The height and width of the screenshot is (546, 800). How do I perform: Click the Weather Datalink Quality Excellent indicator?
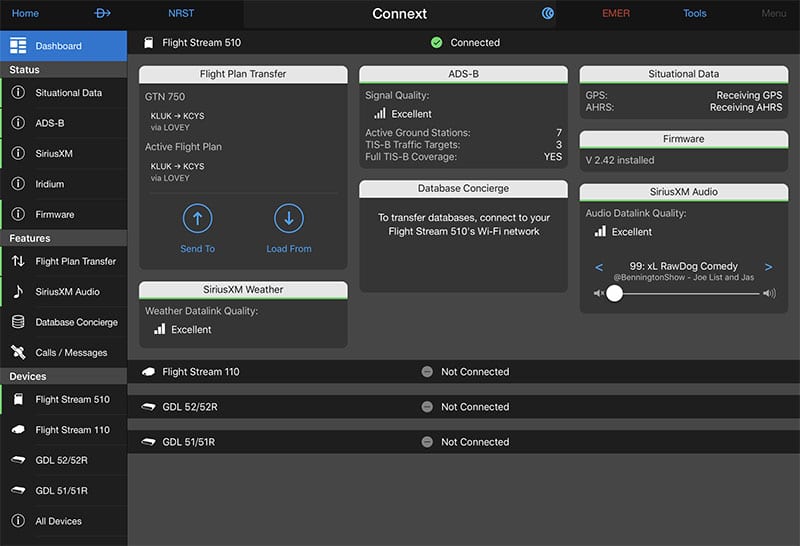pyautogui.click(x=183, y=330)
